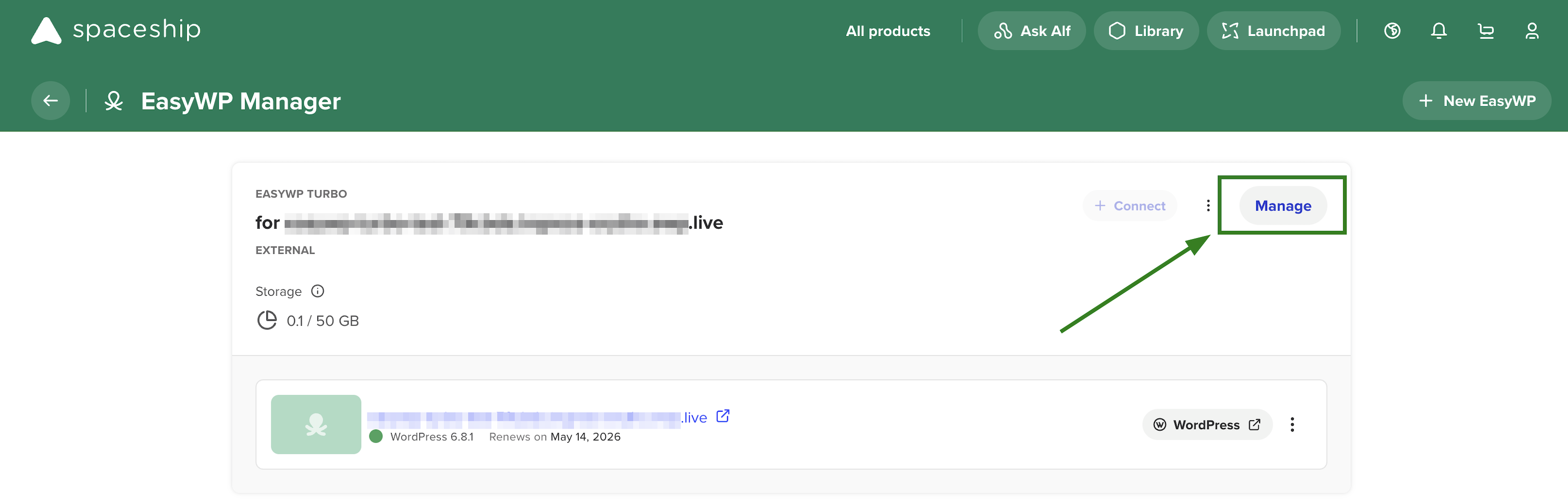Open the notifications bell

click(x=1439, y=30)
